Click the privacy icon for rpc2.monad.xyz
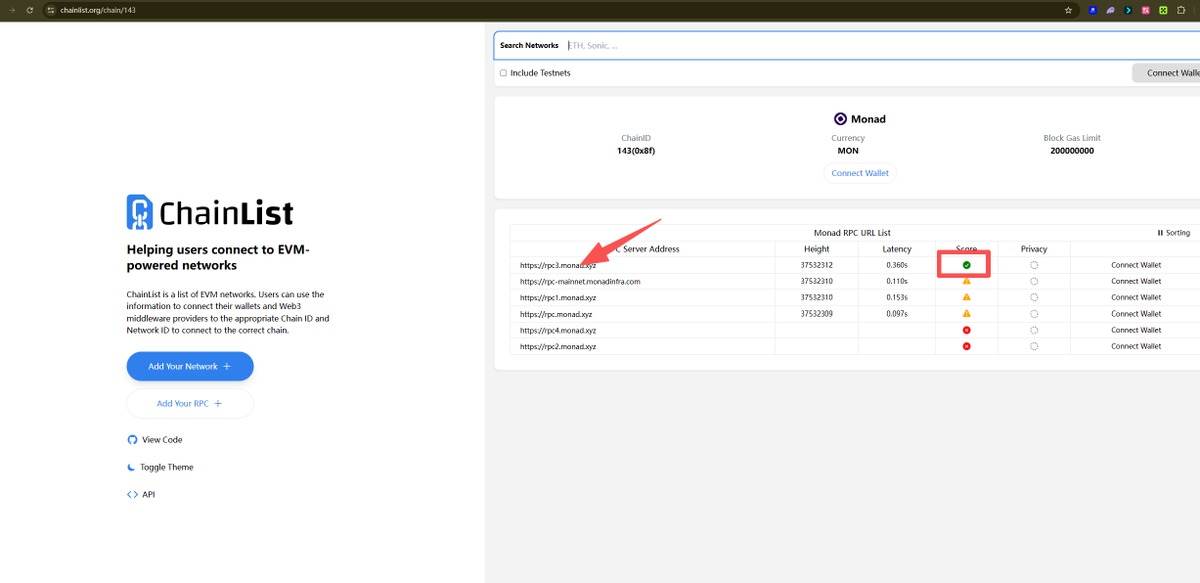 pos(1034,346)
